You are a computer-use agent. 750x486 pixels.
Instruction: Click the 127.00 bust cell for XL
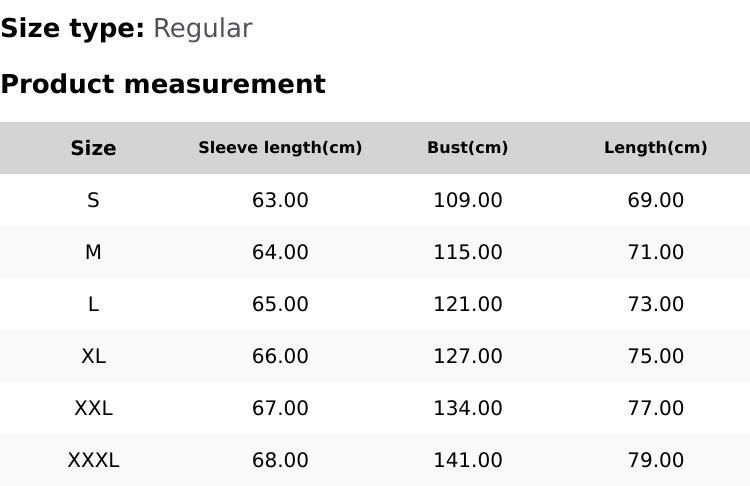pos(467,356)
